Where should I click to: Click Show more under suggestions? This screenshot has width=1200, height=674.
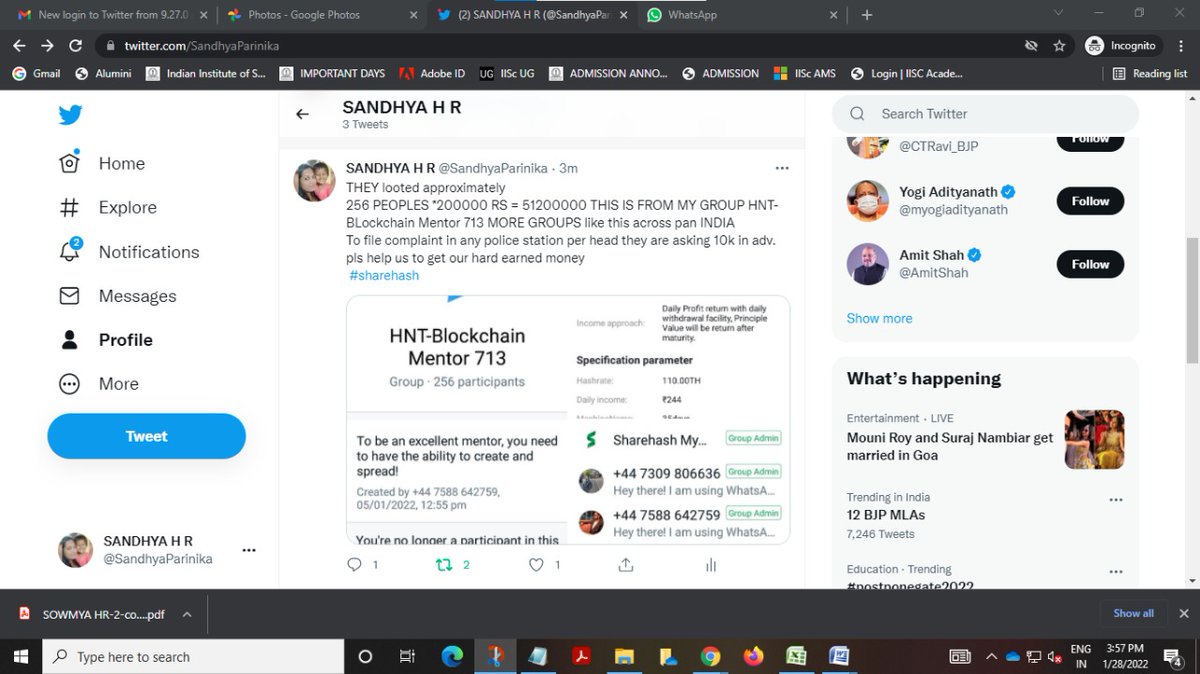coord(879,318)
